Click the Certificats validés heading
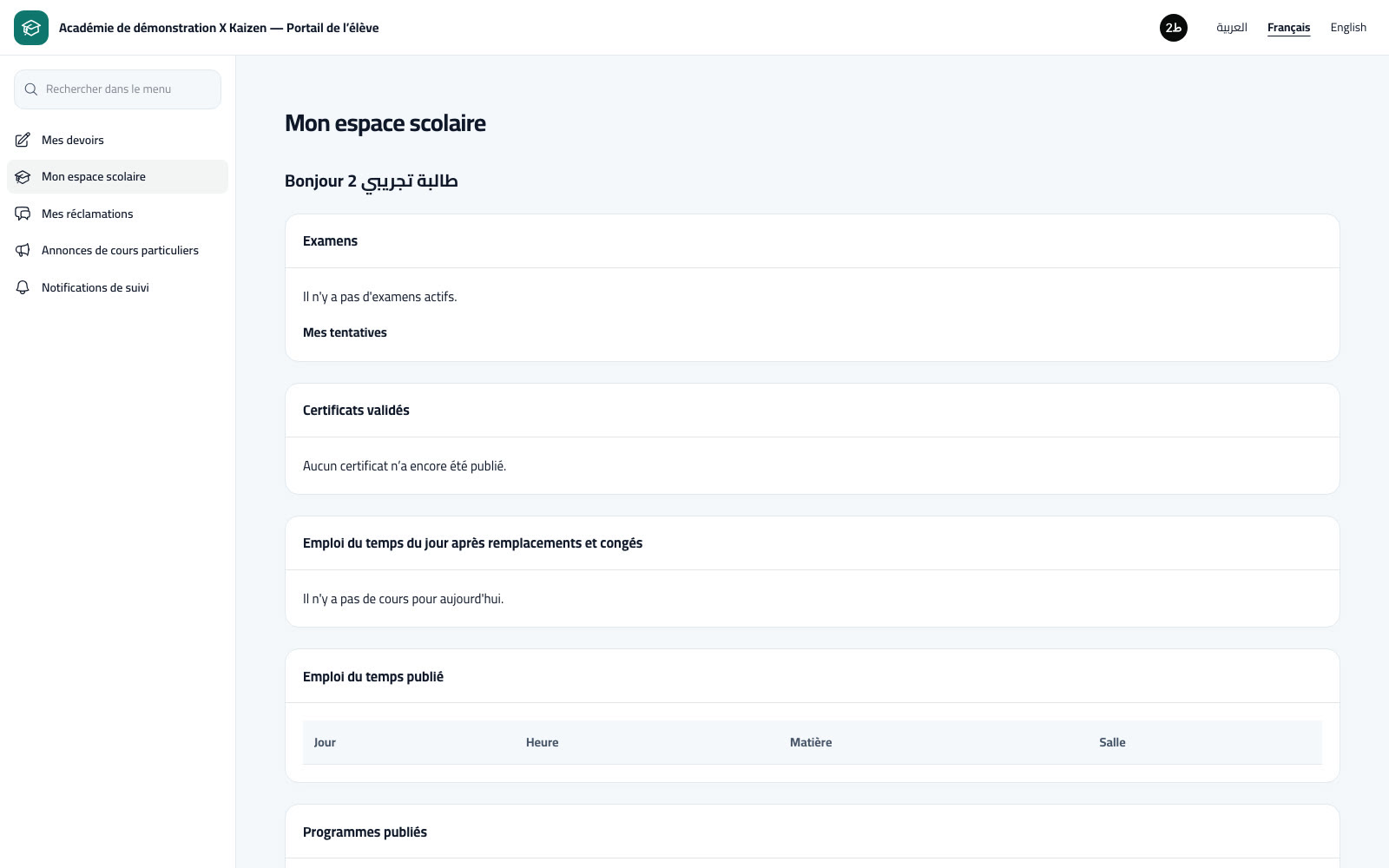Image resolution: width=1389 pixels, height=868 pixels. coord(356,411)
